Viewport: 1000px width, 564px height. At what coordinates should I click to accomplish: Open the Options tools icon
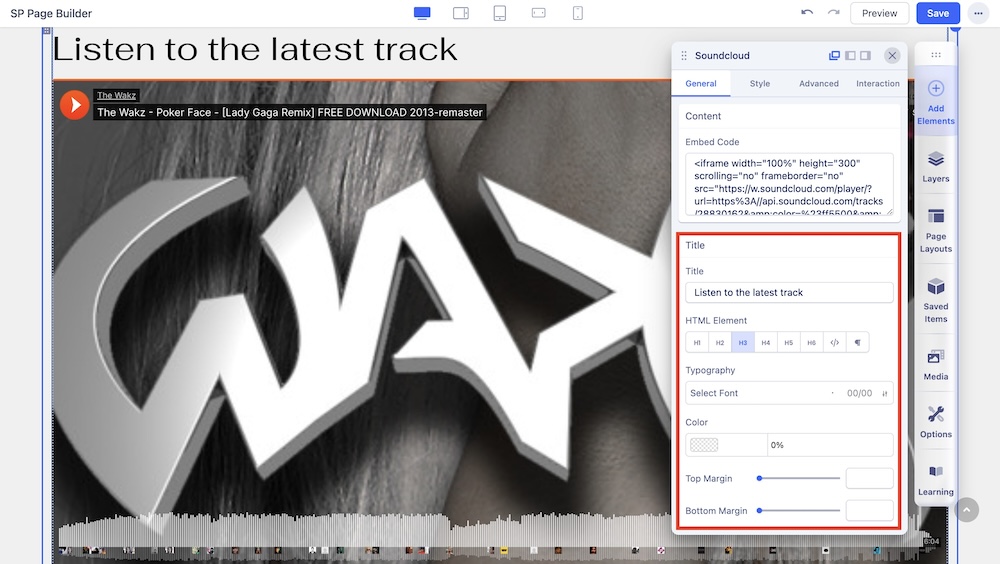coord(935,421)
